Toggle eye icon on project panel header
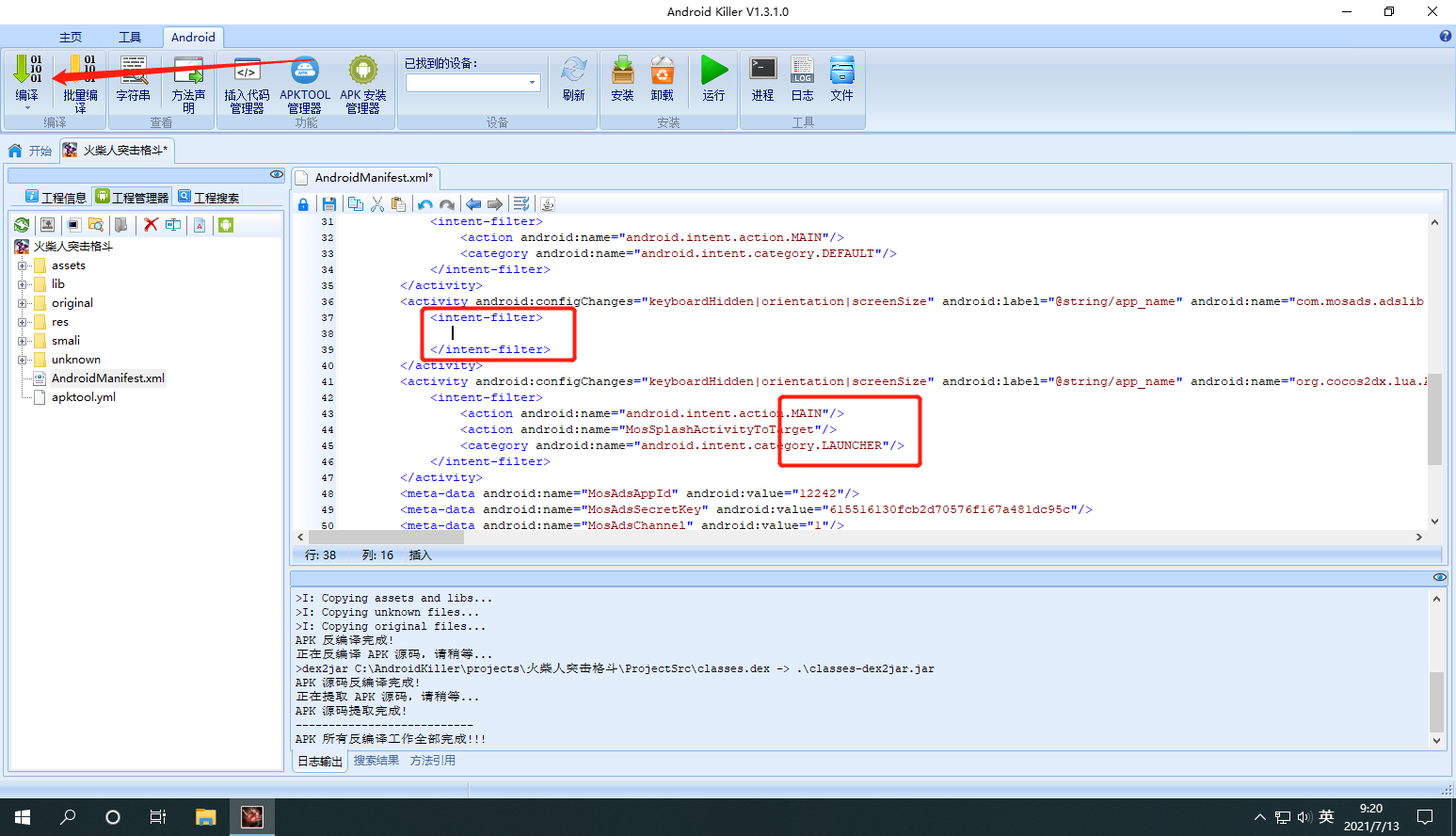1456x836 pixels. point(276,174)
